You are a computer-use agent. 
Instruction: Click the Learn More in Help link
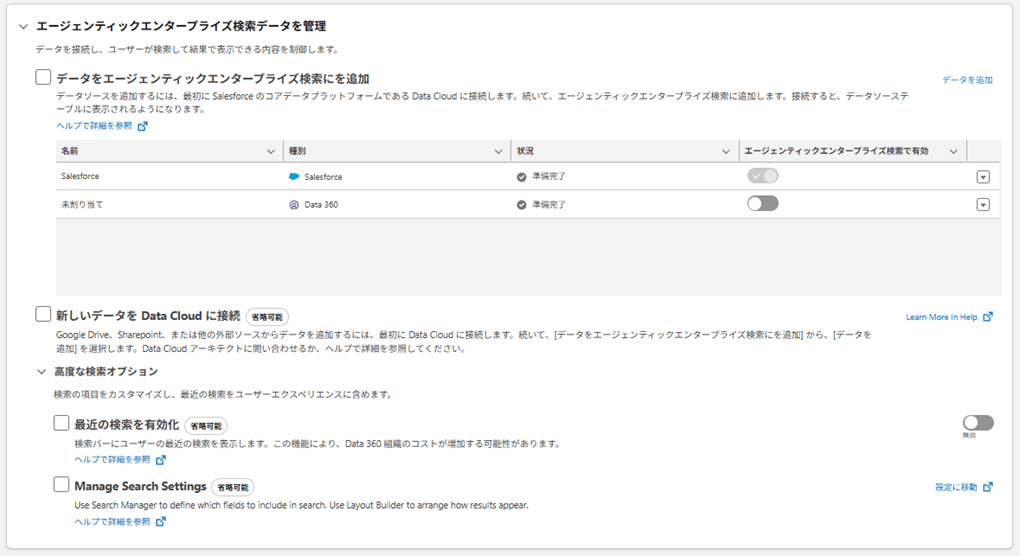941,317
